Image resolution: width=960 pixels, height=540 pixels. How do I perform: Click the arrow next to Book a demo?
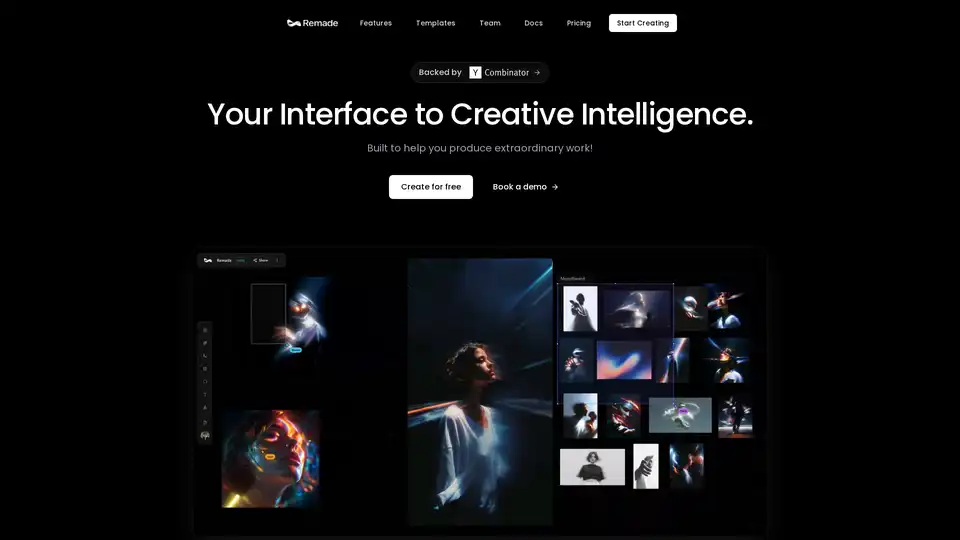[x=555, y=187]
